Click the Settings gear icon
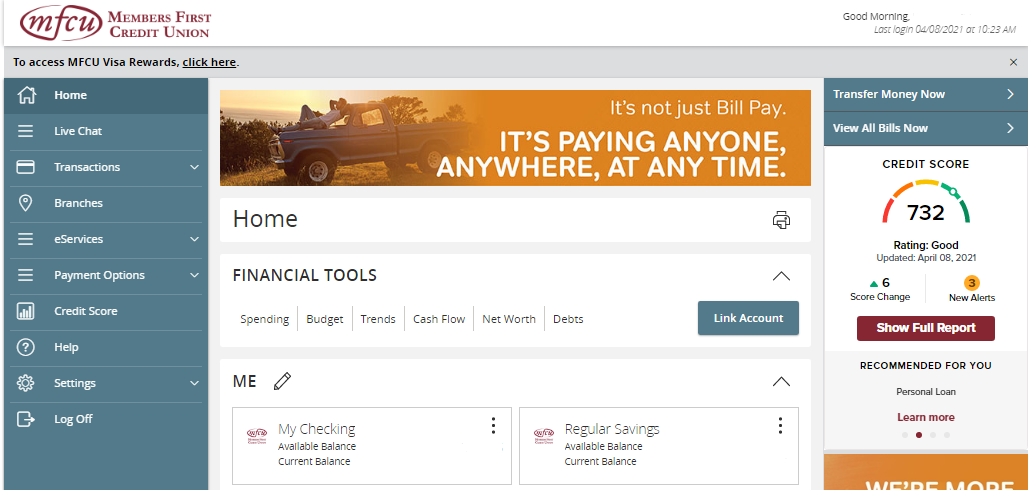Viewport: 1028px width, 490px height. click(x=26, y=383)
